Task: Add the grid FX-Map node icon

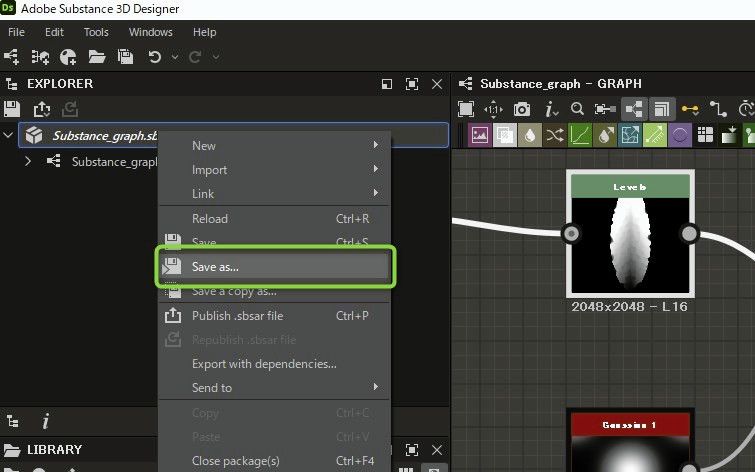Action: [x=705, y=135]
